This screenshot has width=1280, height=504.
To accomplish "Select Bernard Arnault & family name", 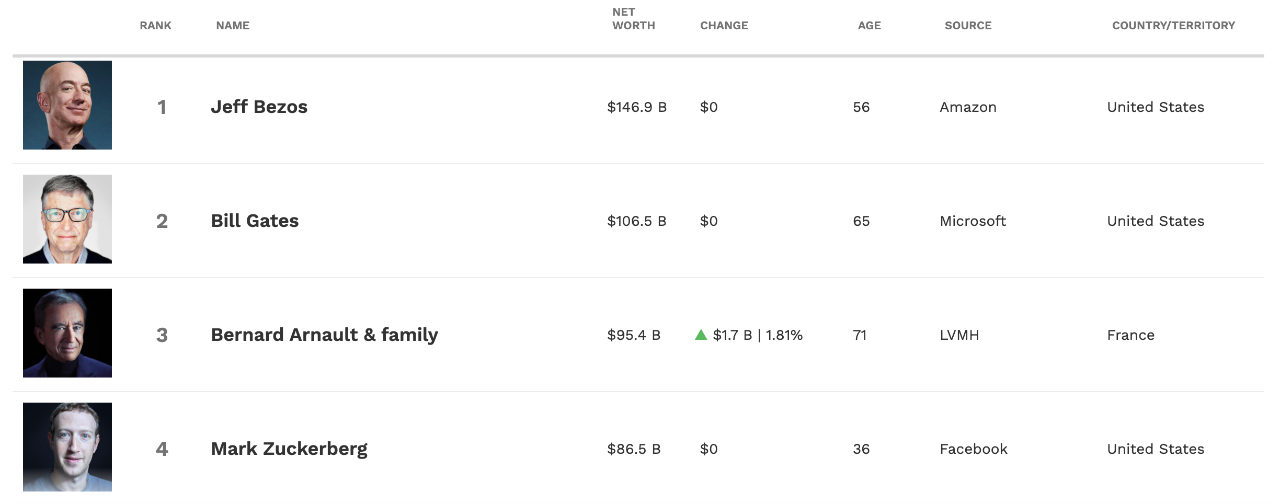I will [324, 335].
